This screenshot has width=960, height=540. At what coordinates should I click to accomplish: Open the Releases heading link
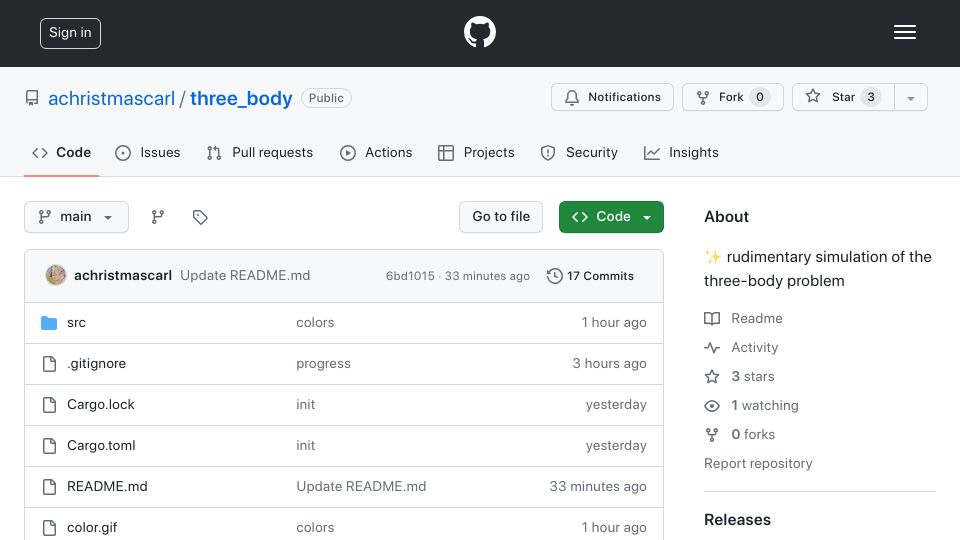pyautogui.click(x=737, y=520)
